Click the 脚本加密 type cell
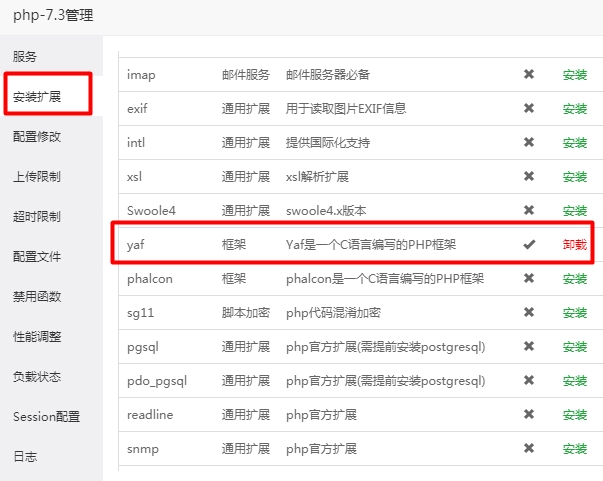Screen dimensions: 603x481 coord(246,313)
